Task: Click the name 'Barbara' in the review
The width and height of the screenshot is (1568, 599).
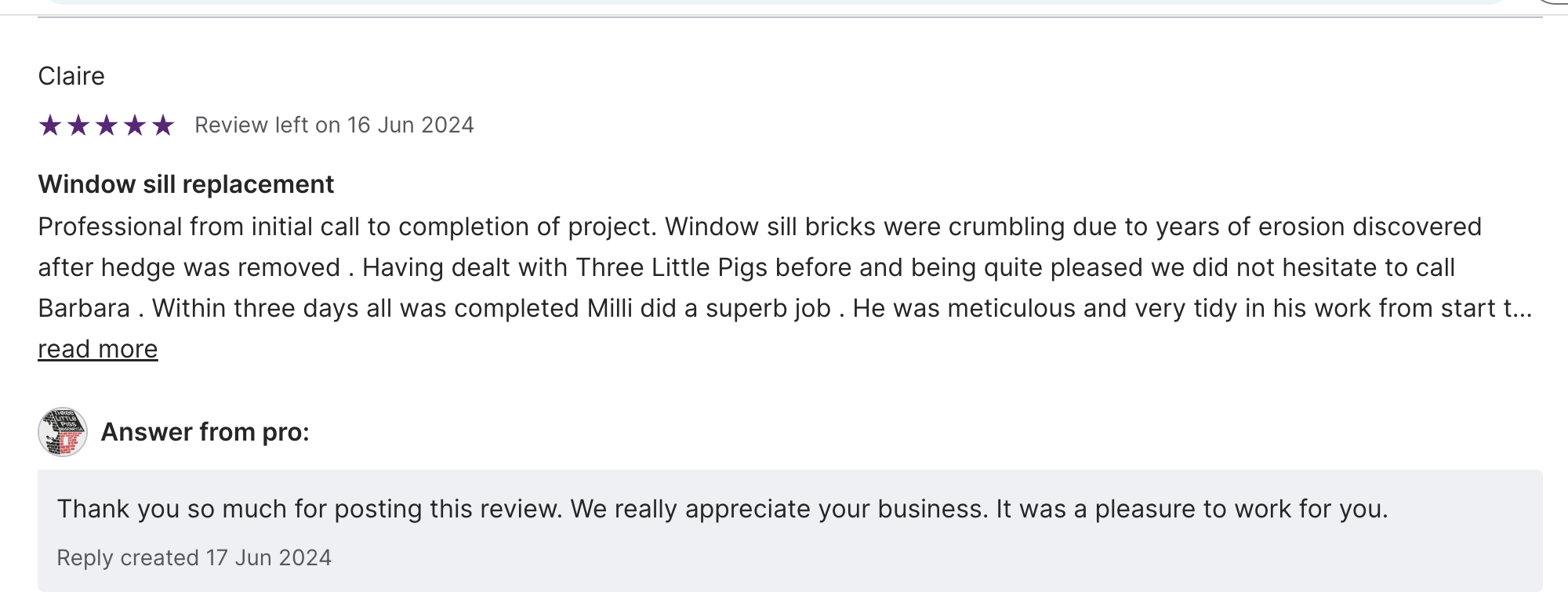Action: 84,308
